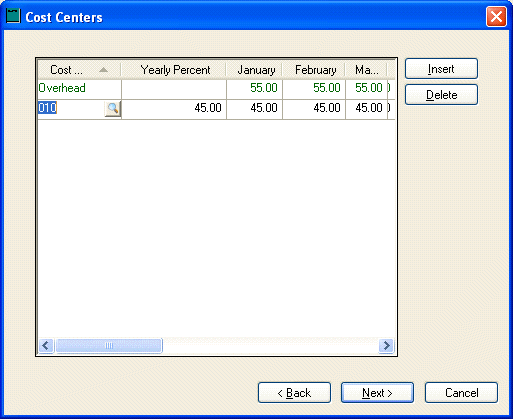Select the January column header

pyautogui.click(x=255, y=70)
